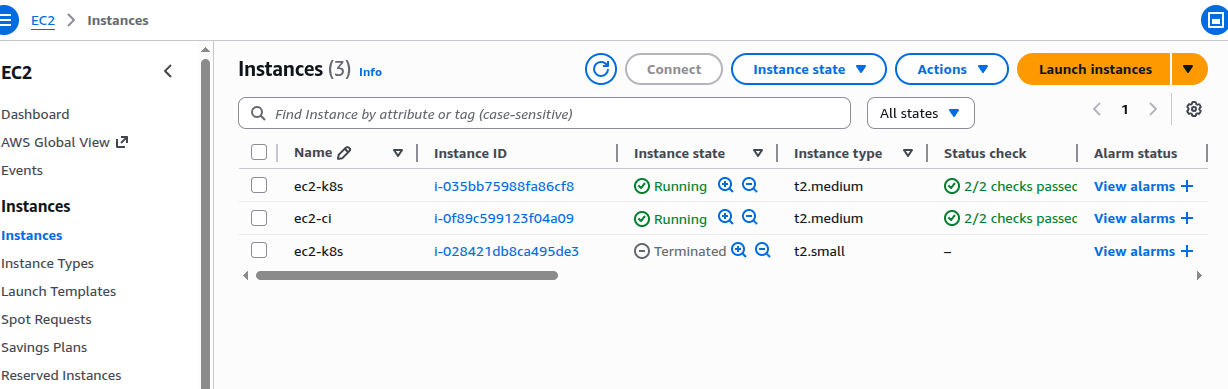
Task: Click the Instance ID column header
Action: pyautogui.click(x=470, y=153)
